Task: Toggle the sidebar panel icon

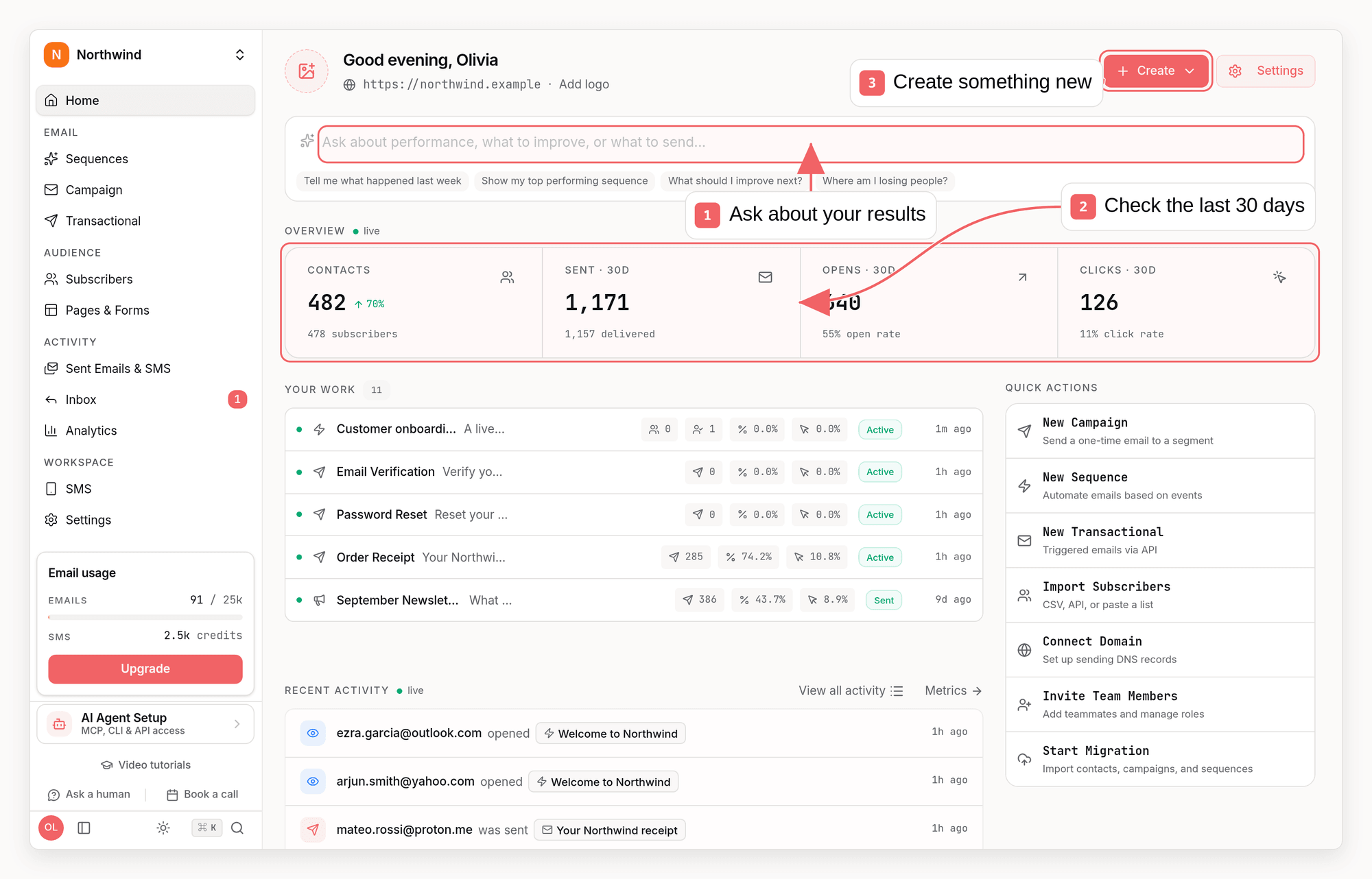Action: 84,828
